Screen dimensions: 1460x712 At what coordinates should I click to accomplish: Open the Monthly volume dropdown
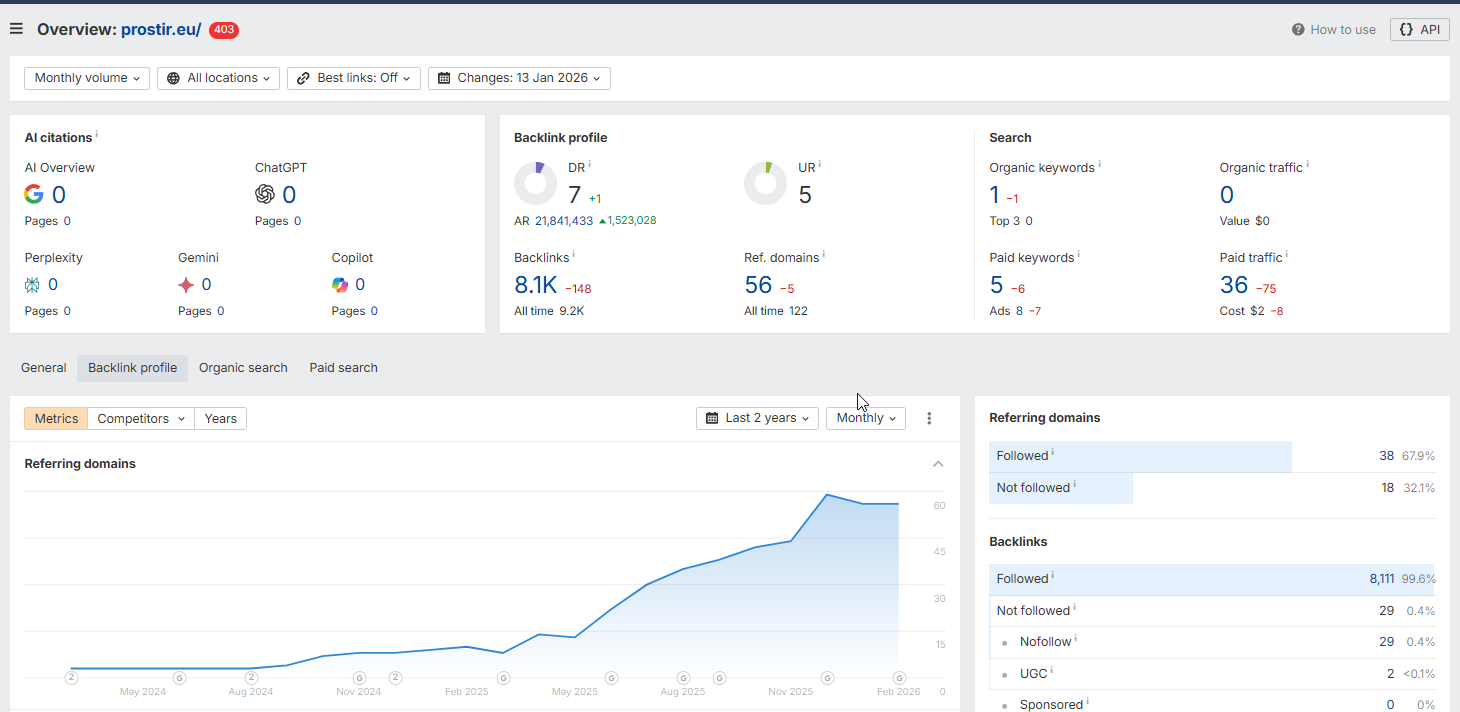pyautogui.click(x=87, y=78)
